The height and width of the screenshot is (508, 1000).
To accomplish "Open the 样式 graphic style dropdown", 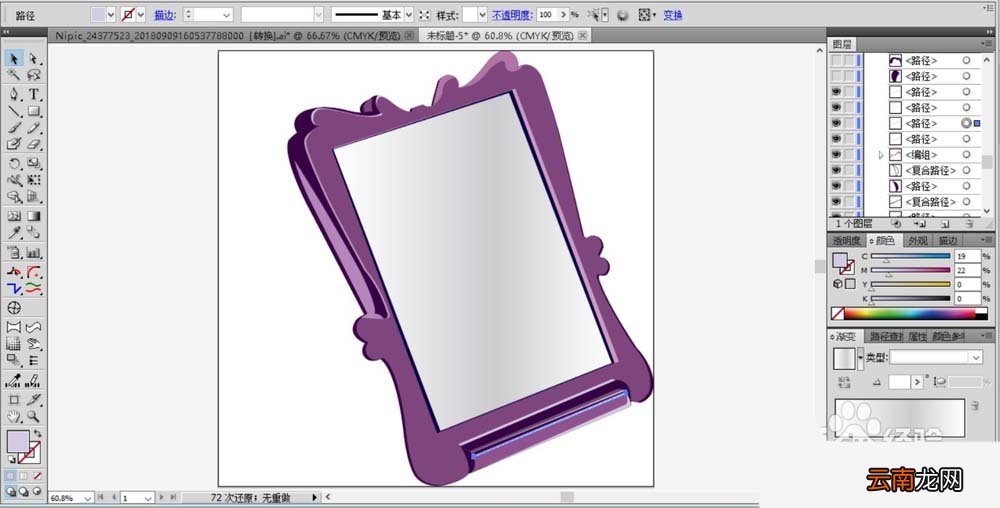I will (482, 15).
